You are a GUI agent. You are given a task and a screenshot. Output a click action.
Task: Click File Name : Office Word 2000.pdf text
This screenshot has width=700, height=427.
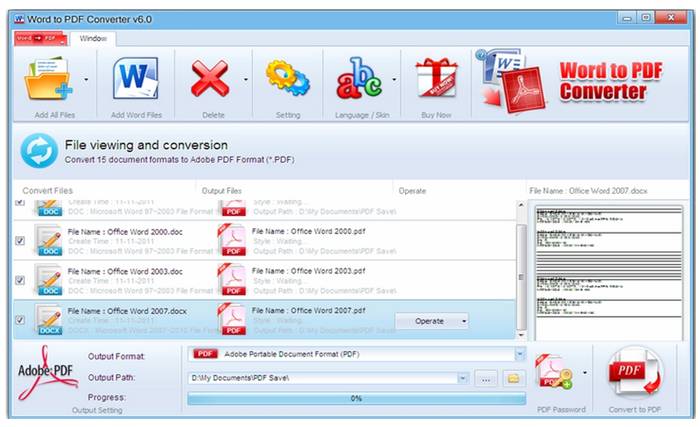[308, 231]
